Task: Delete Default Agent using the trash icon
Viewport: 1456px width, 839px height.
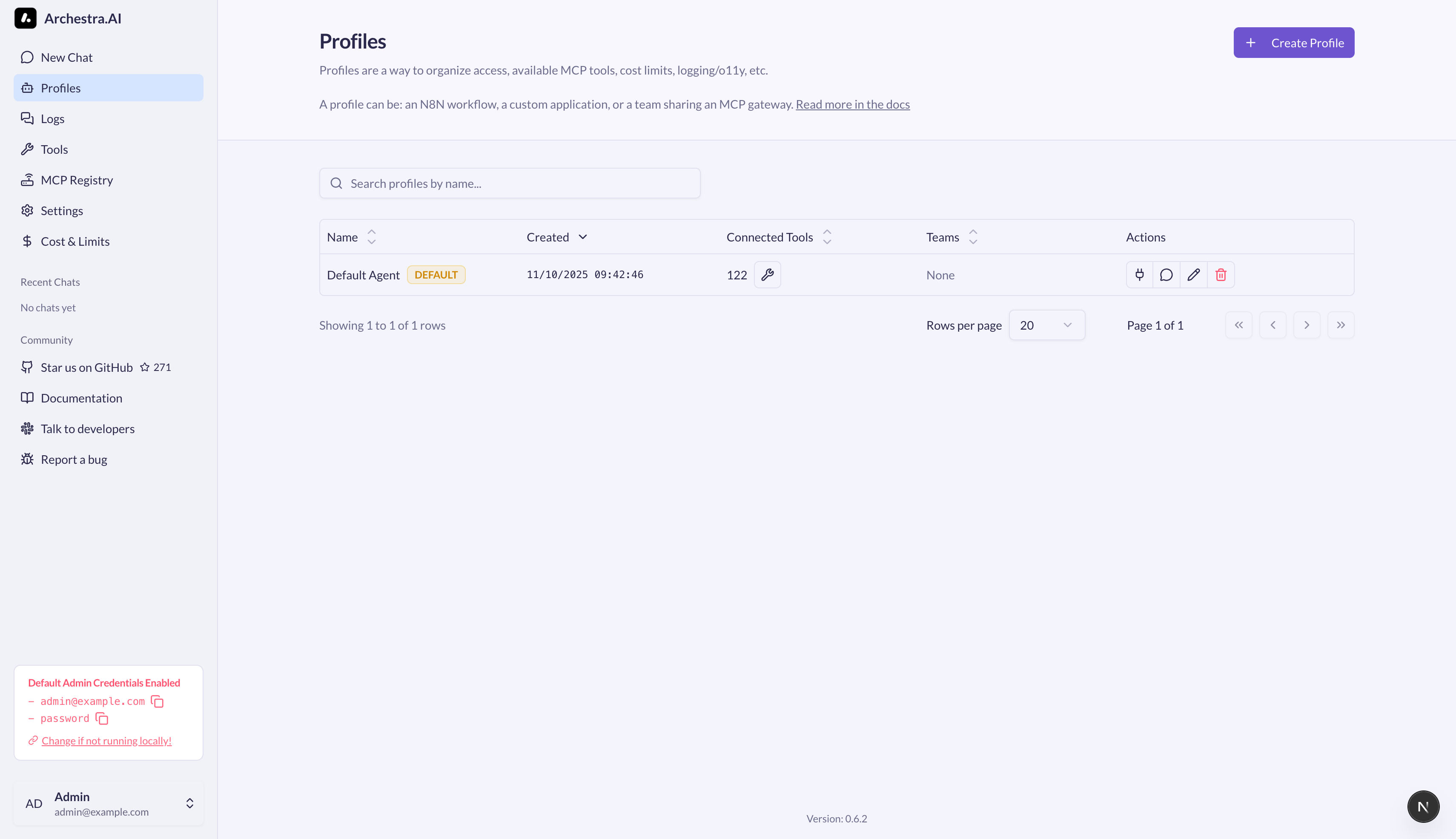Action: 1221,275
